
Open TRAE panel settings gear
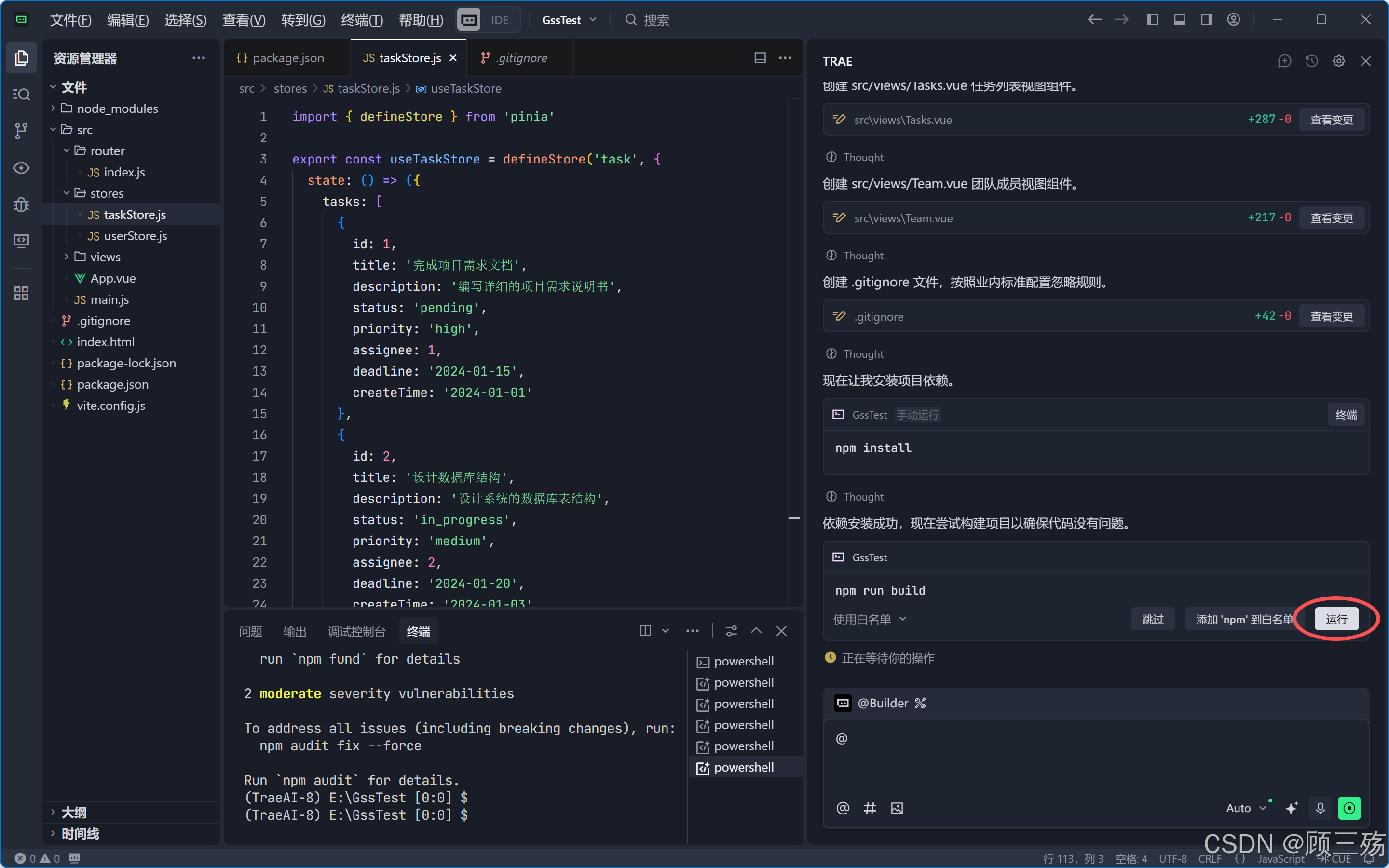pos(1338,61)
